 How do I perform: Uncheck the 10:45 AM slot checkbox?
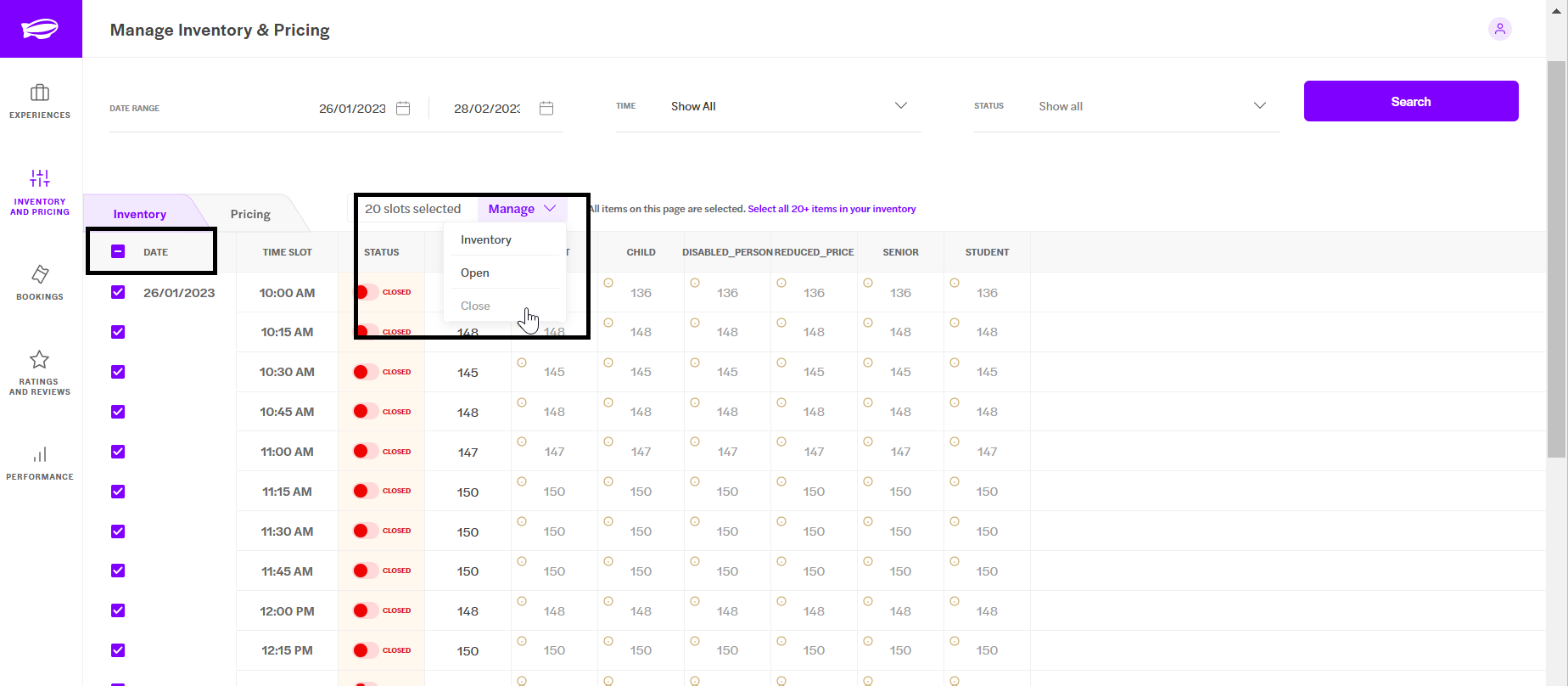tap(118, 412)
